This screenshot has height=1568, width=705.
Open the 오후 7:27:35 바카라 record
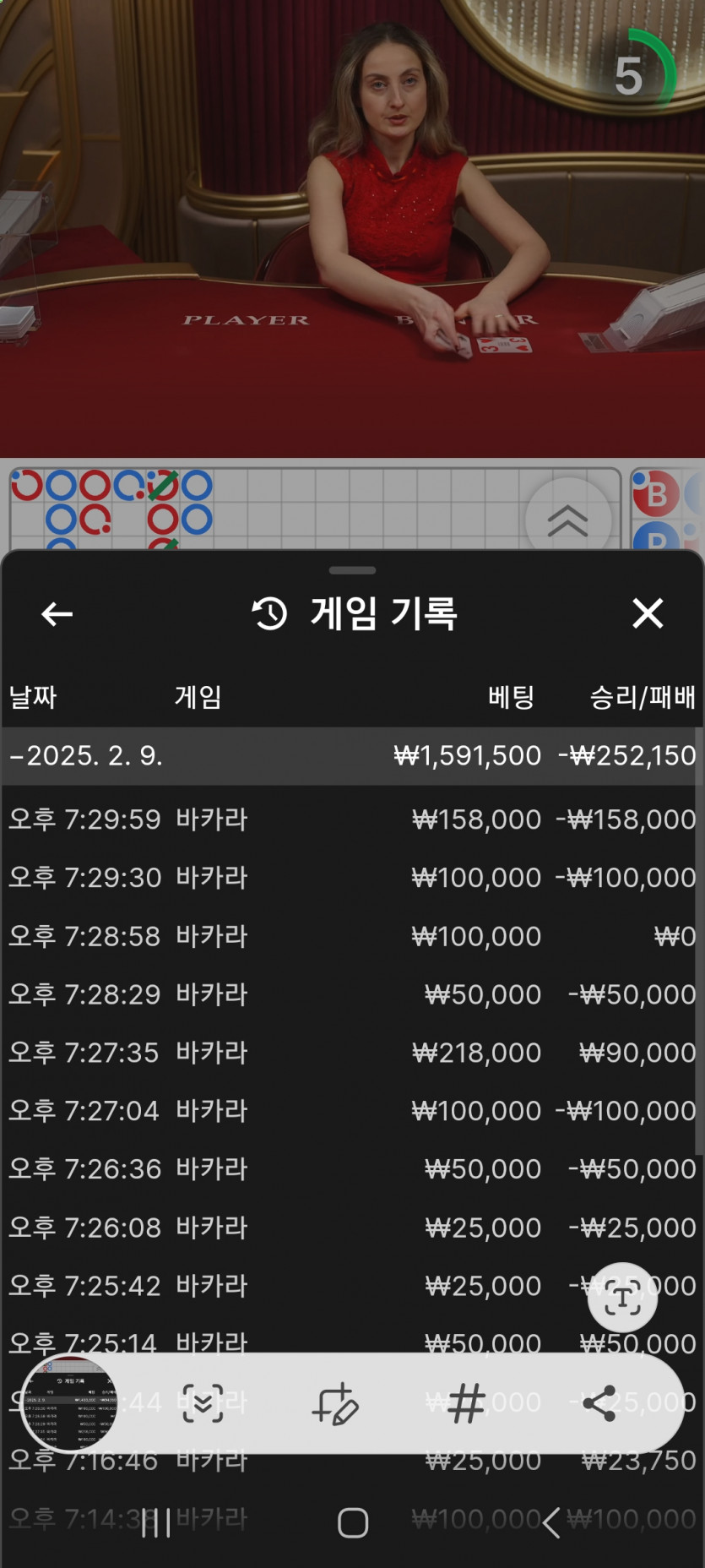point(352,1053)
